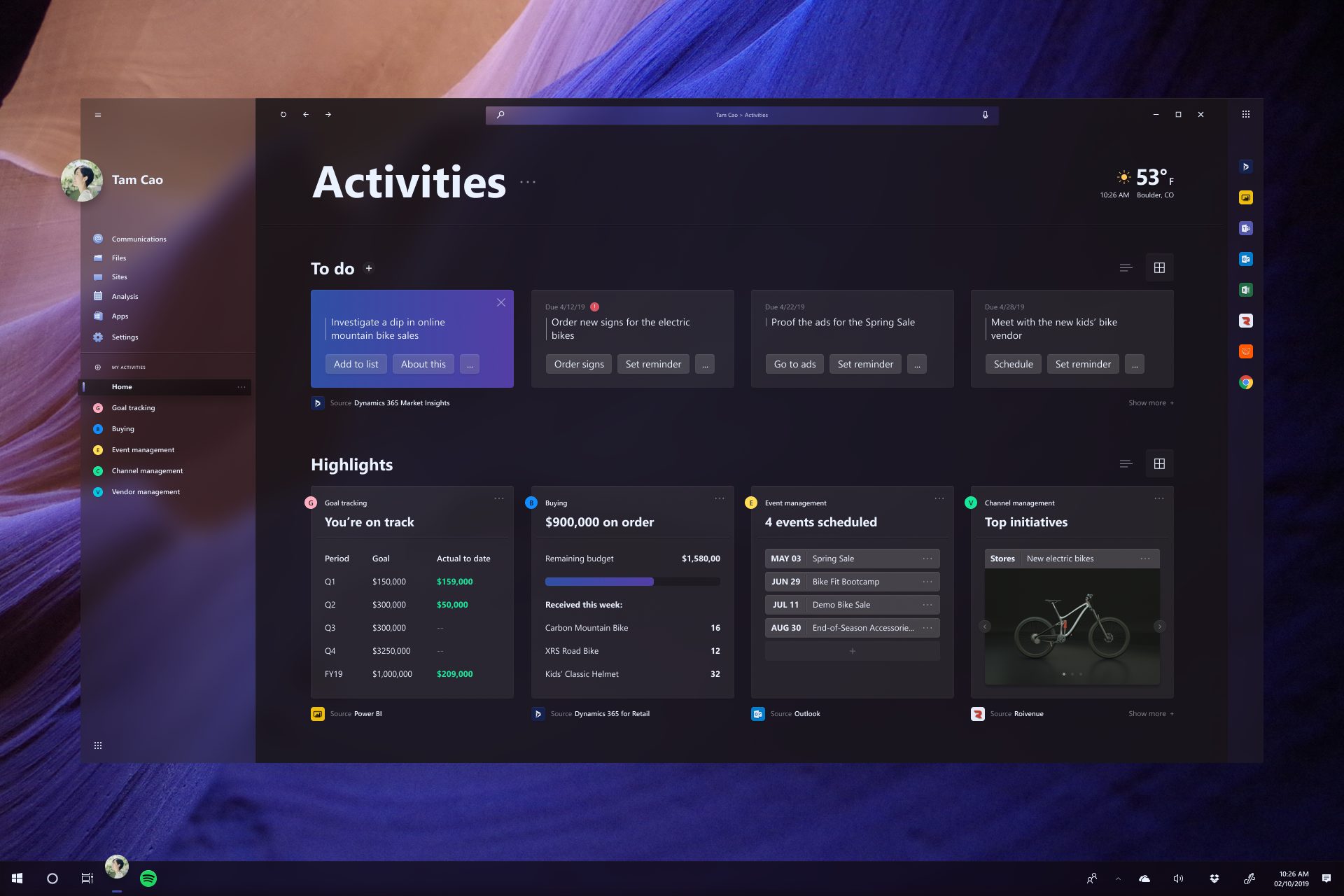Click the Order signs button
This screenshot has width=1344, height=896.
579,364
